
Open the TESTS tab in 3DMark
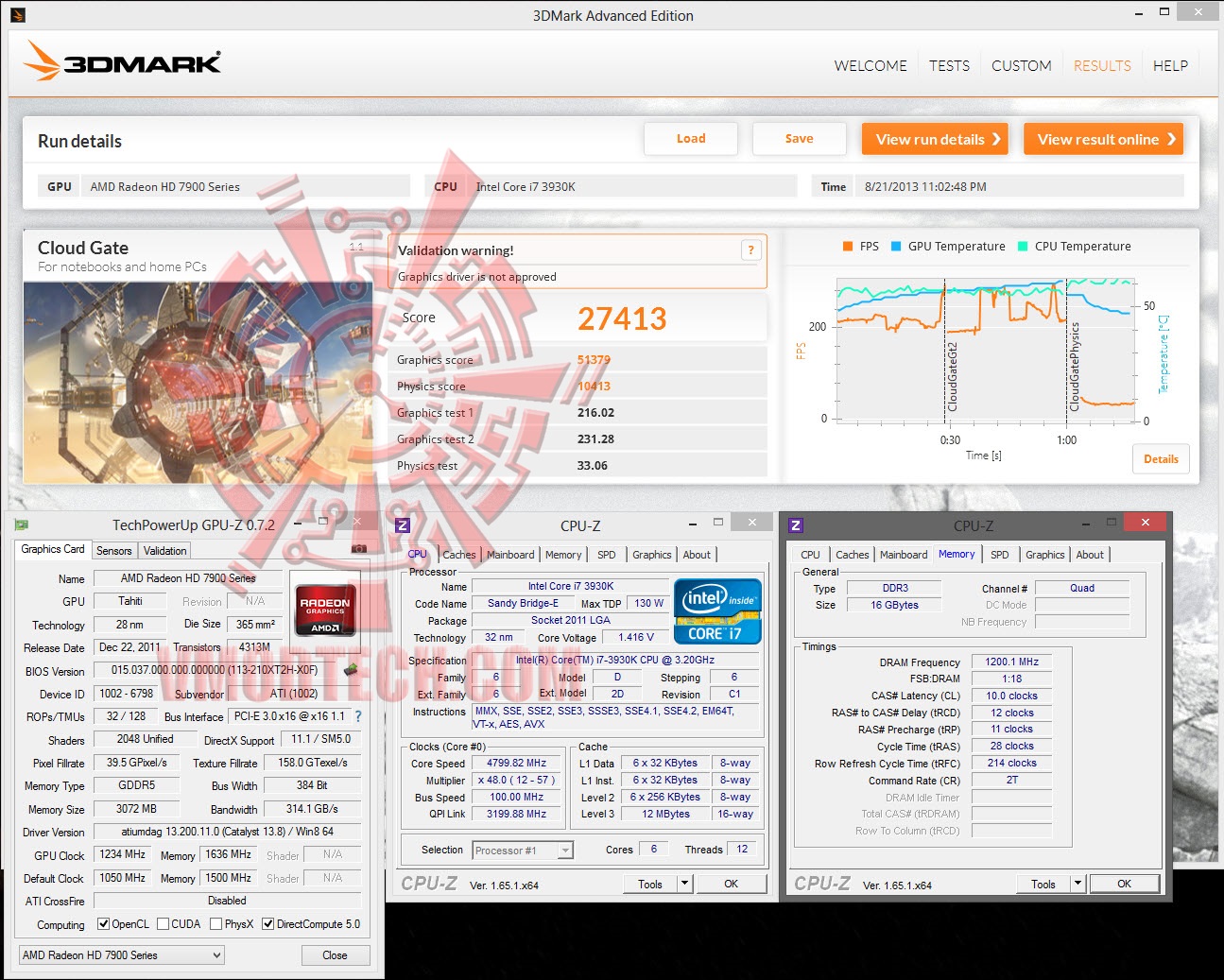click(x=949, y=65)
